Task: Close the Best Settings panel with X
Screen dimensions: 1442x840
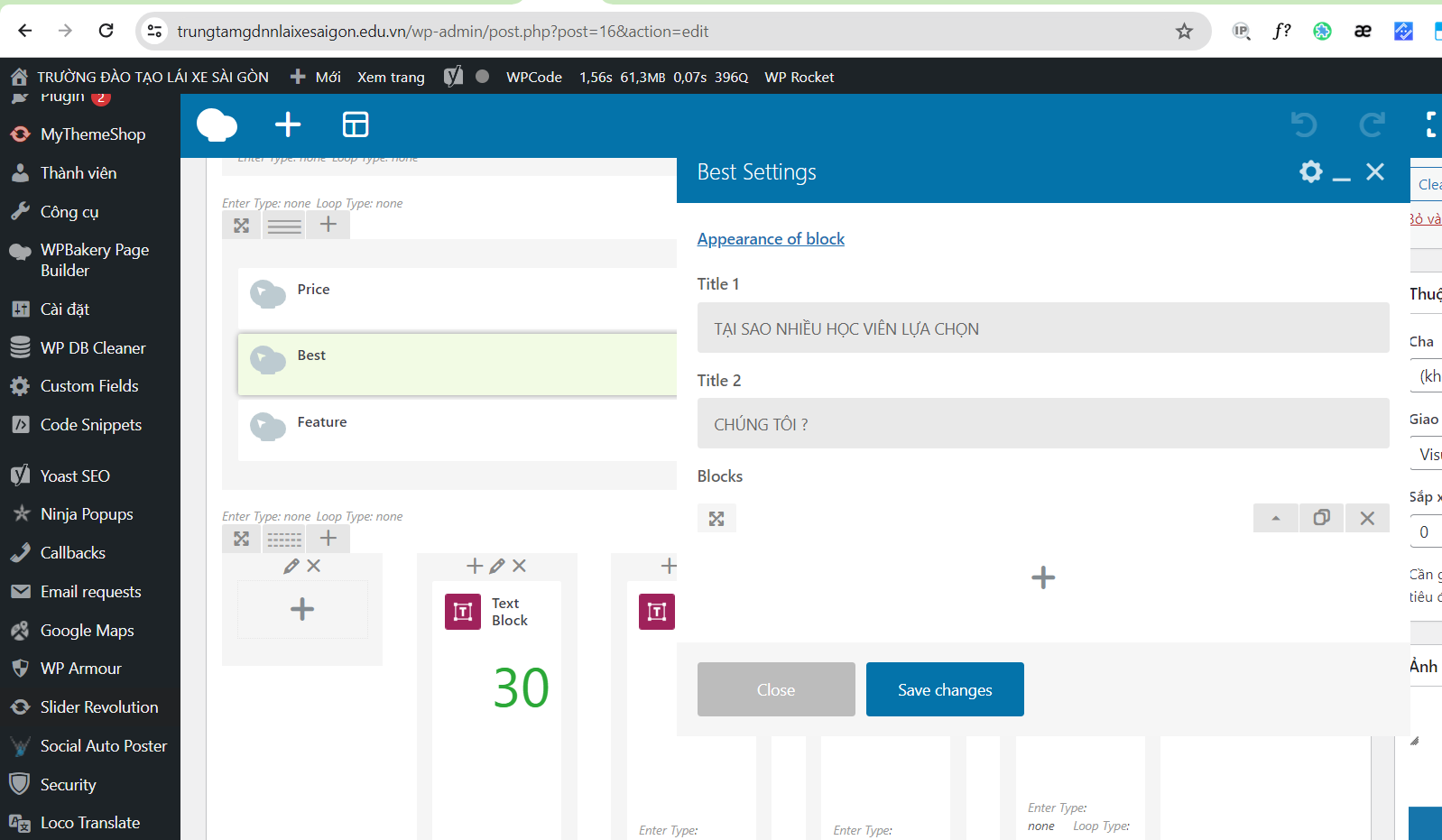Action: click(1374, 171)
